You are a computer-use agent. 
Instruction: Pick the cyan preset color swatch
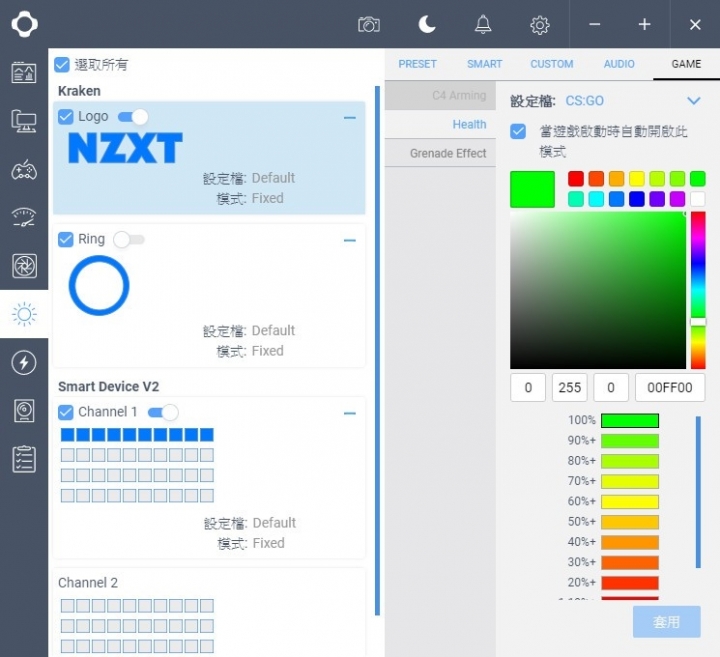click(596, 199)
